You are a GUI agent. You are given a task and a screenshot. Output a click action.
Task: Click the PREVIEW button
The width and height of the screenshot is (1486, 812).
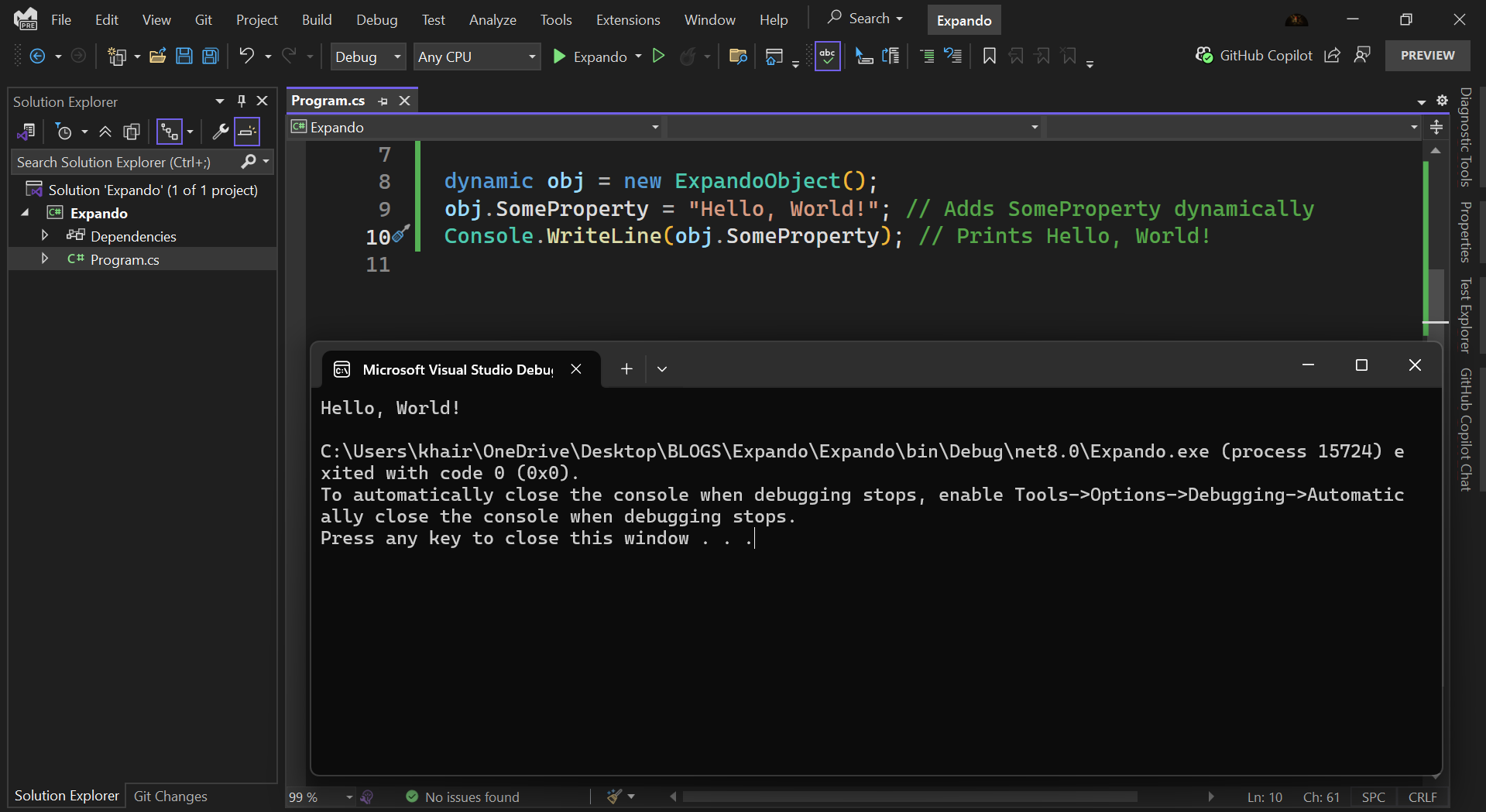tap(1427, 55)
